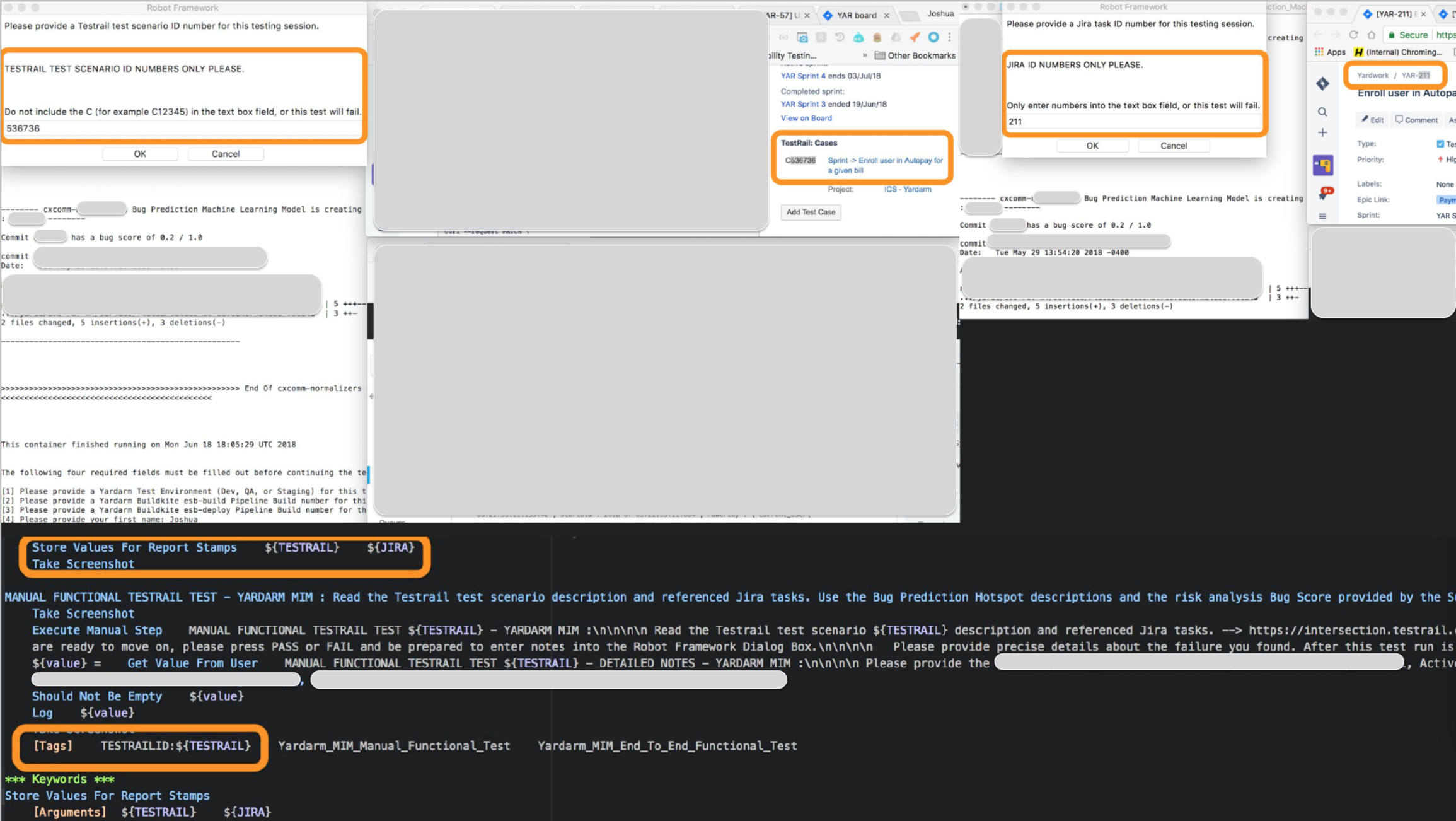Viewport: 1456px width, 821px height.
Task: Click the blue ring extension icon
Action: coord(933,37)
